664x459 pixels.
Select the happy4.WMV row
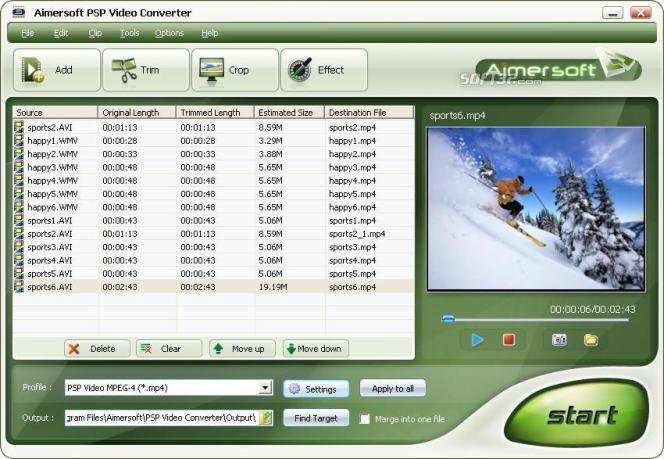click(214, 180)
